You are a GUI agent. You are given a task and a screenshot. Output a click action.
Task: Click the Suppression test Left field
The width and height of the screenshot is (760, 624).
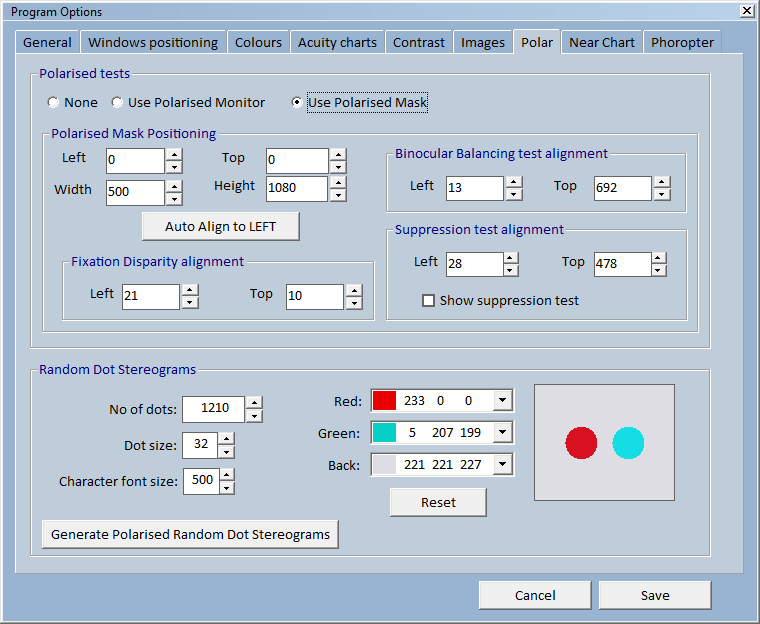tap(475, 264)
